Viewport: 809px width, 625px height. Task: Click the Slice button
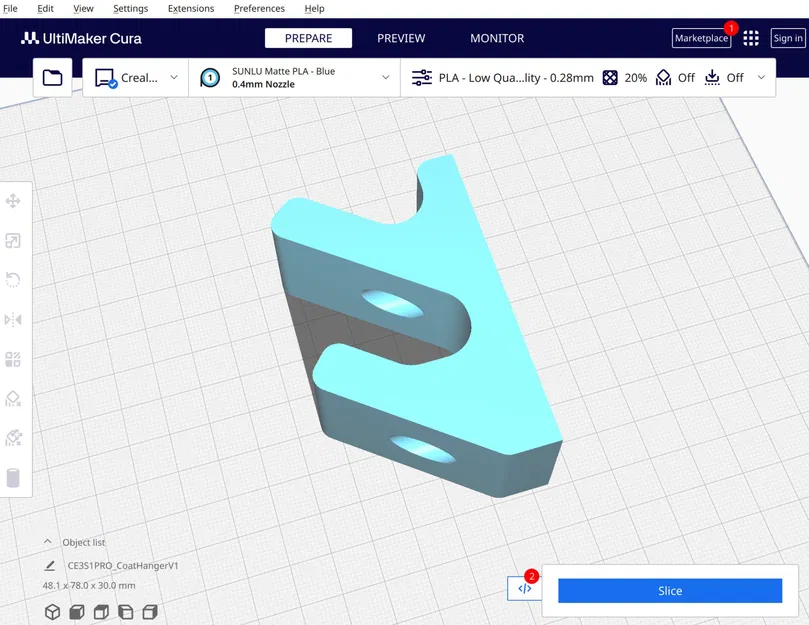670,590
